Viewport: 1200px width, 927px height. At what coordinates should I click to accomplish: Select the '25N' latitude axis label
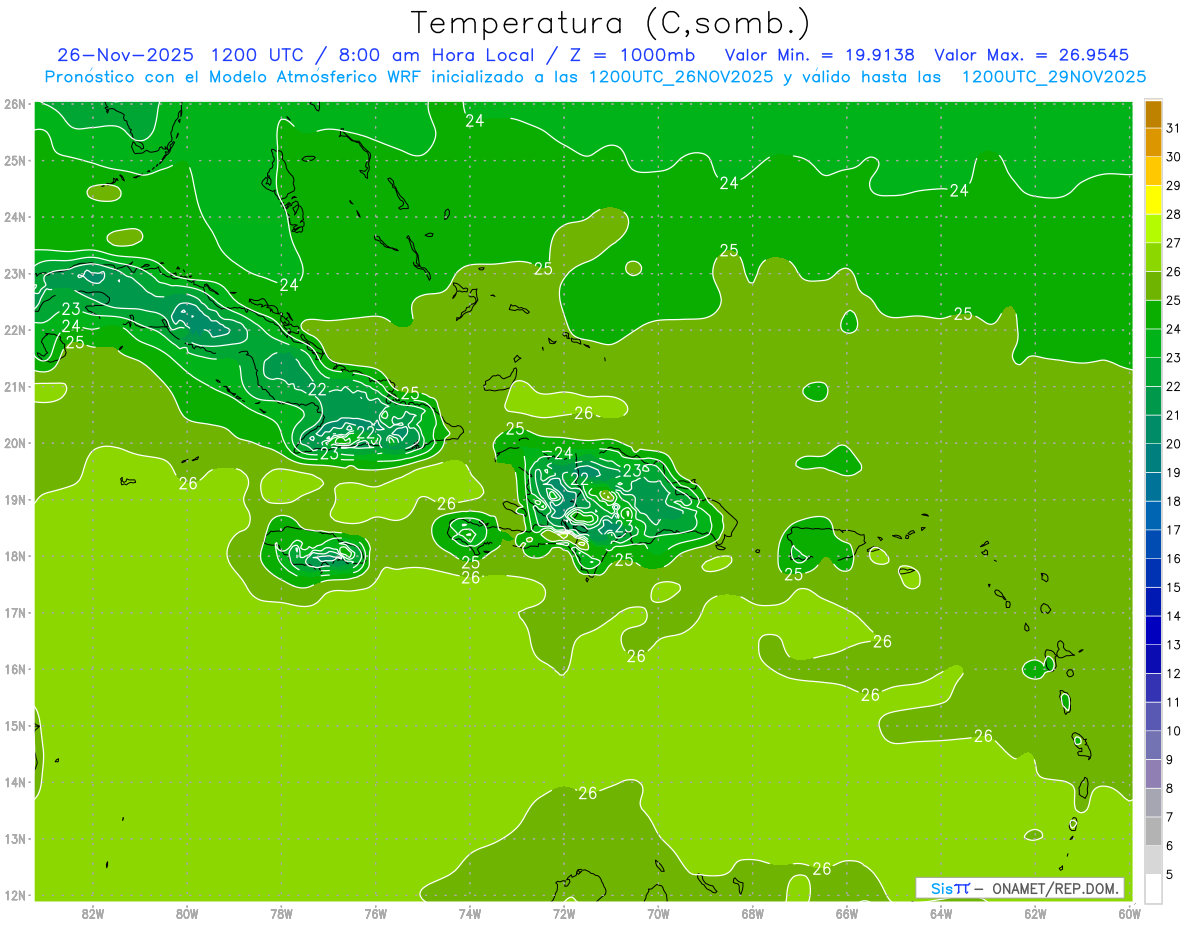[x=15, y=160]
